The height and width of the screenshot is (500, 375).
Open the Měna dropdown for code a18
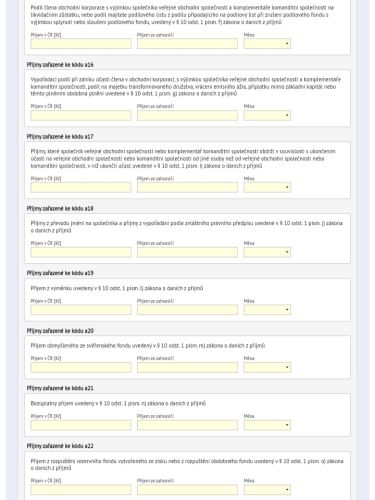pyautogui.click(x=267, y=252)
